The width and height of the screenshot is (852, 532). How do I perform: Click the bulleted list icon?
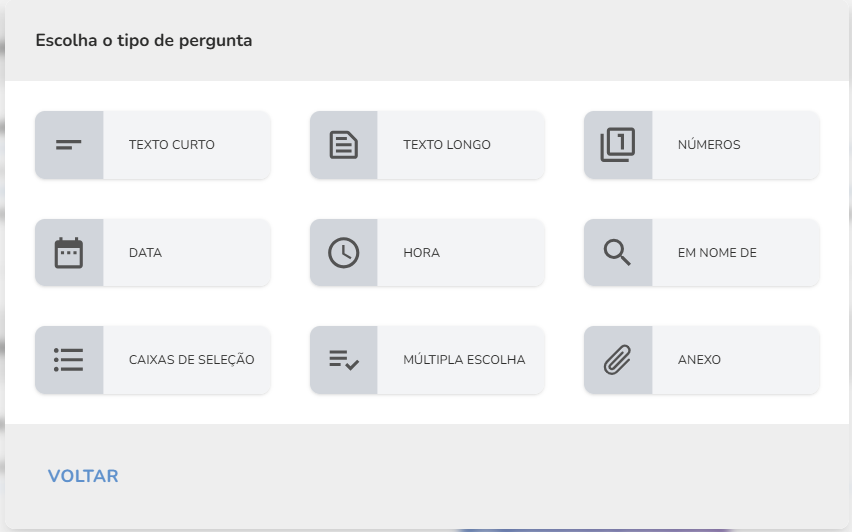68,360
